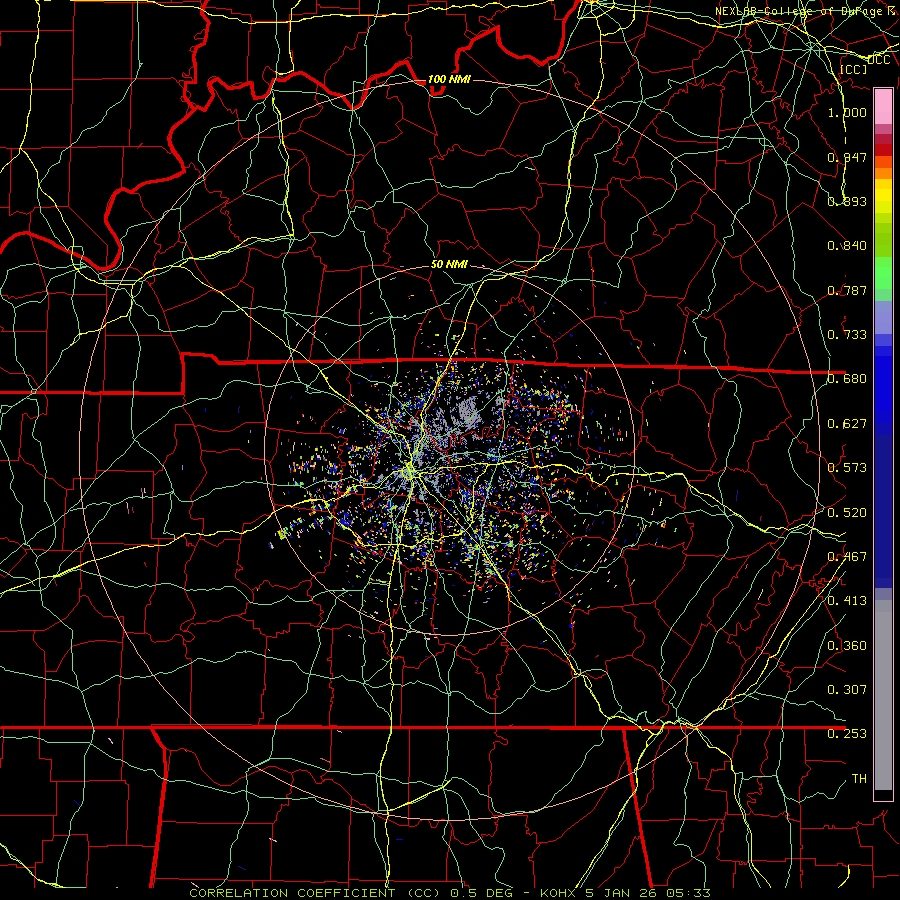Click the 0.680 scale value
This screenshot has width=900, height=900.
coord(847,379)
